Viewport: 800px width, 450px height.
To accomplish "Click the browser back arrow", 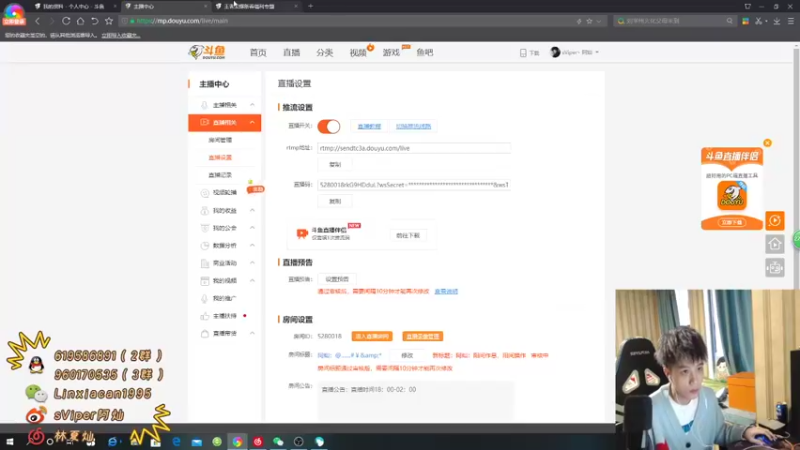I will pyautogui.click(x=37, y=21).
